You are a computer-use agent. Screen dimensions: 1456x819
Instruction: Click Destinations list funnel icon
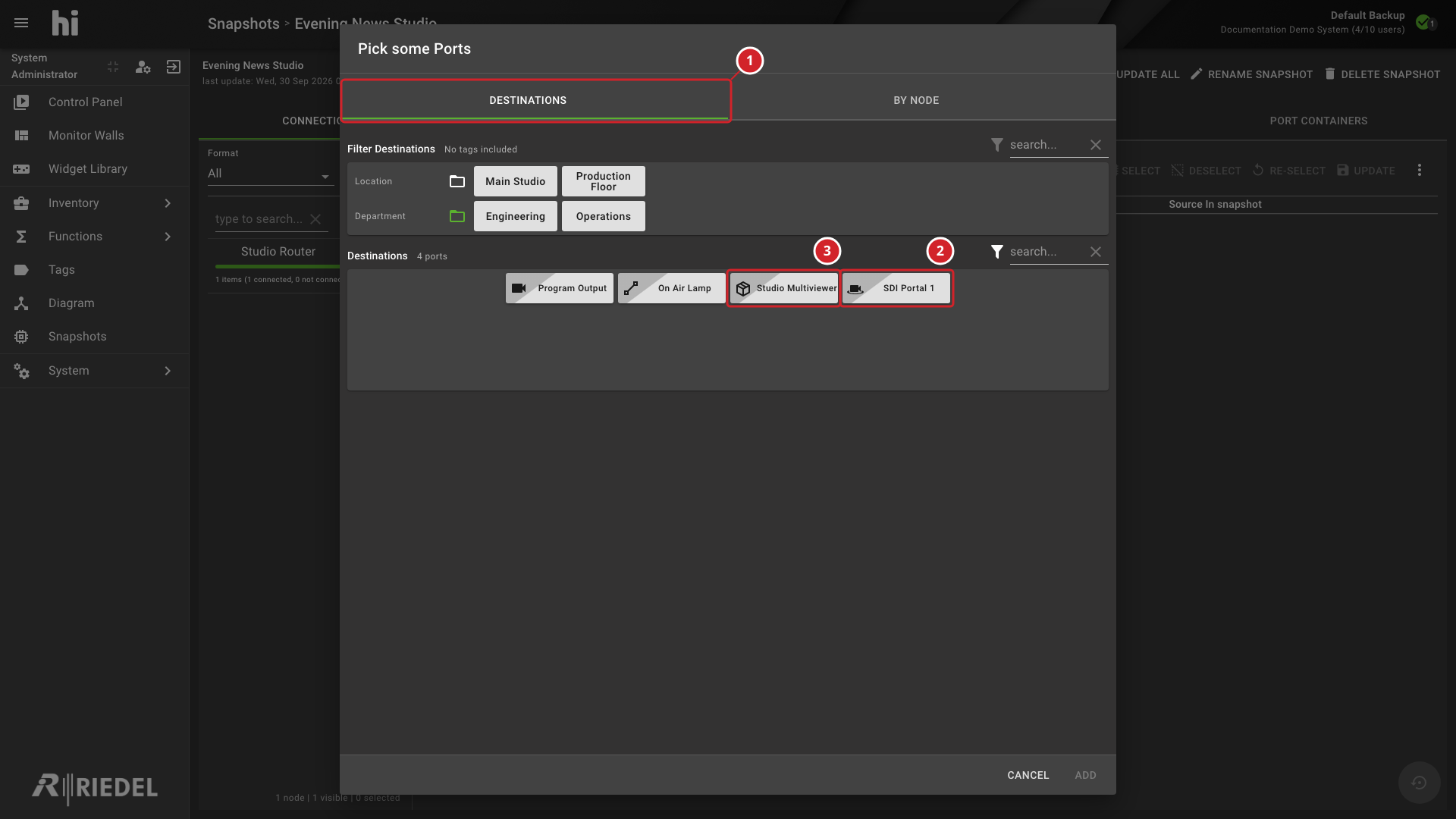click(x=997, y=251)
